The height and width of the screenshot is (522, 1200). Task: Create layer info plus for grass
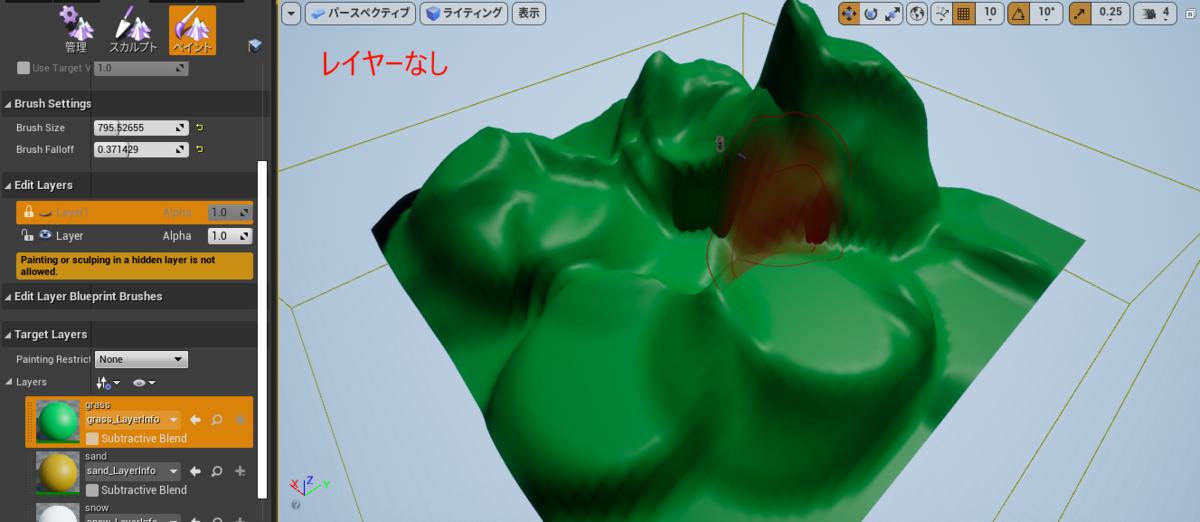click(x=240, y=420)
